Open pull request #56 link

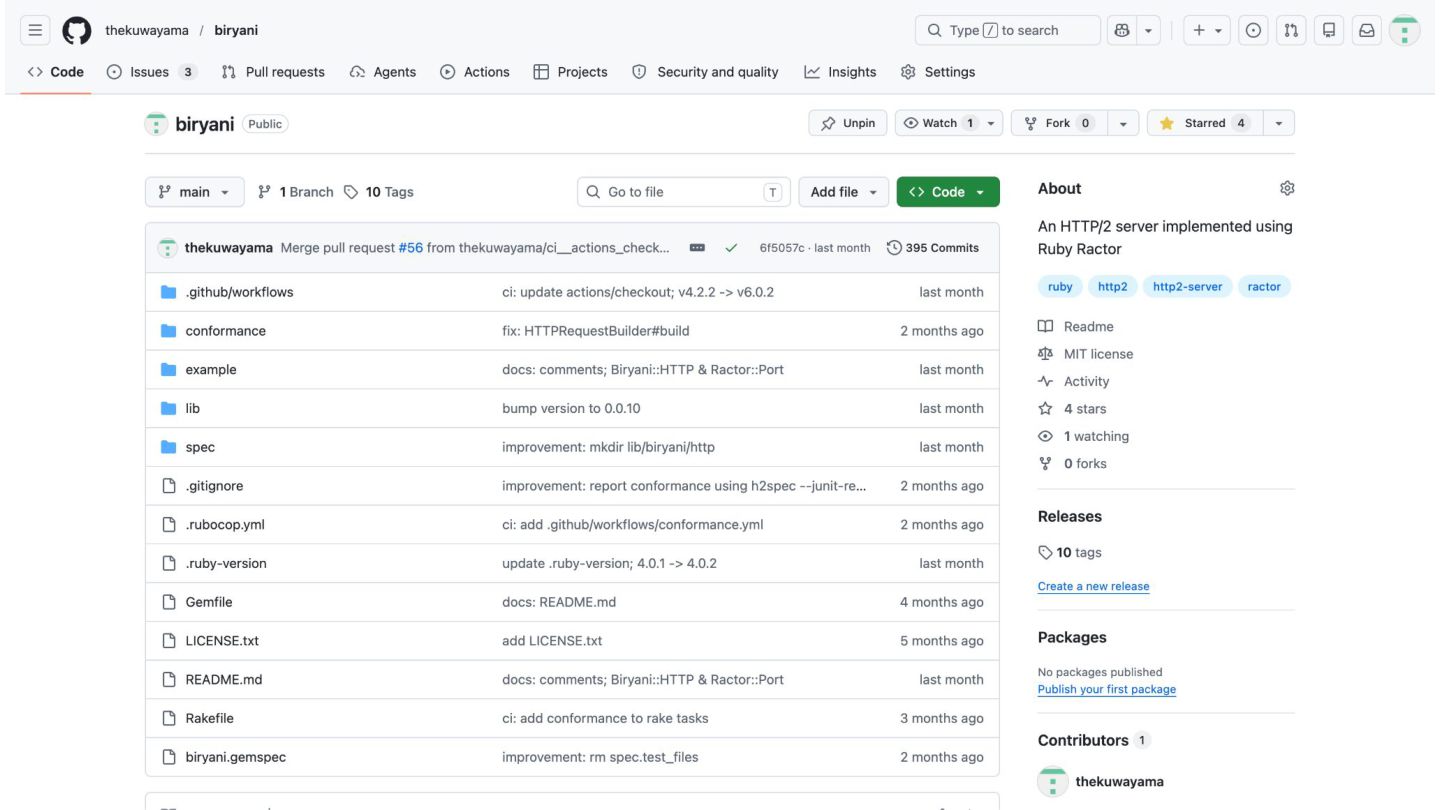coord(411,248)
